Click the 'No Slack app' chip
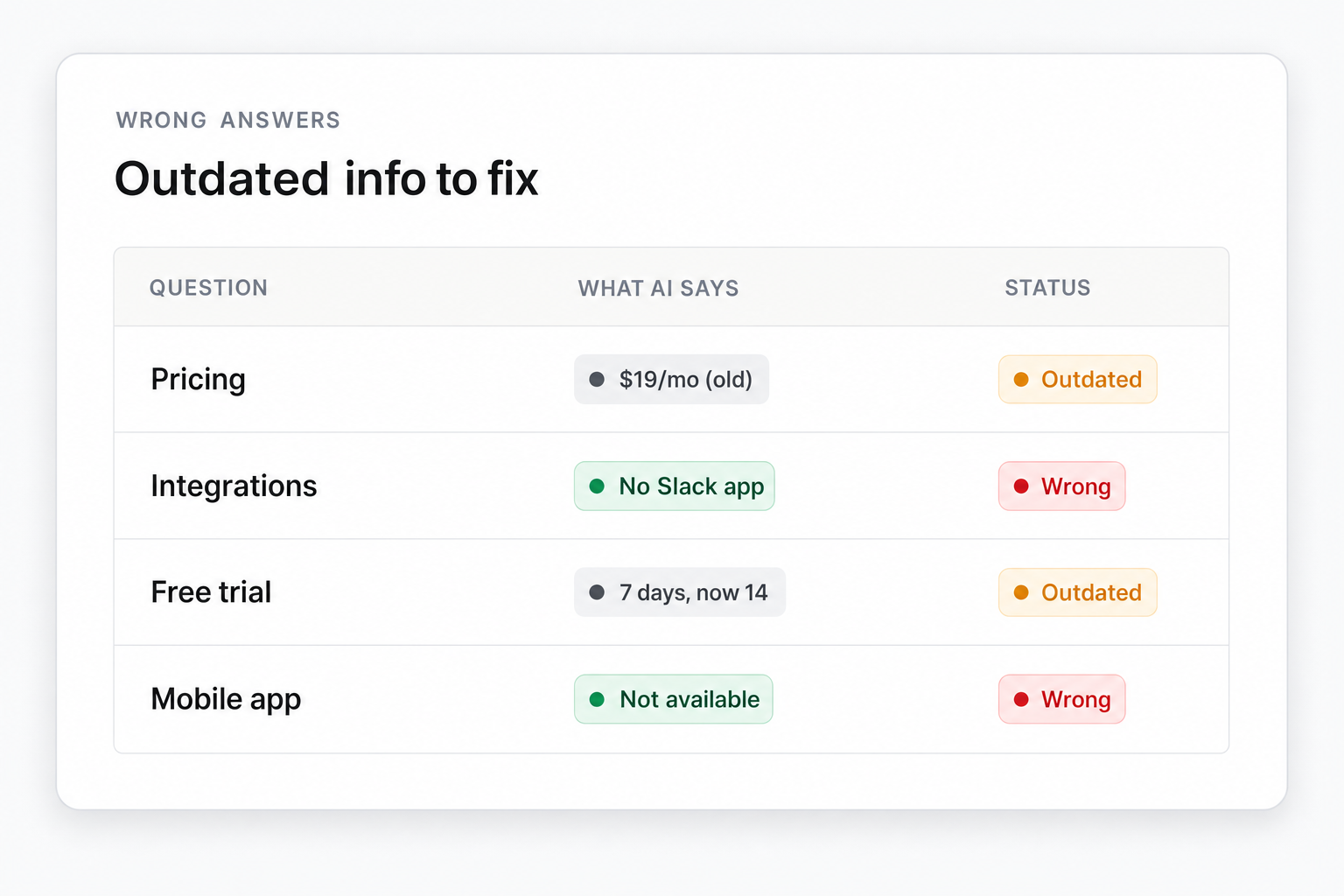Viewport: 1344px width, 896px height. tap(674, 486)
